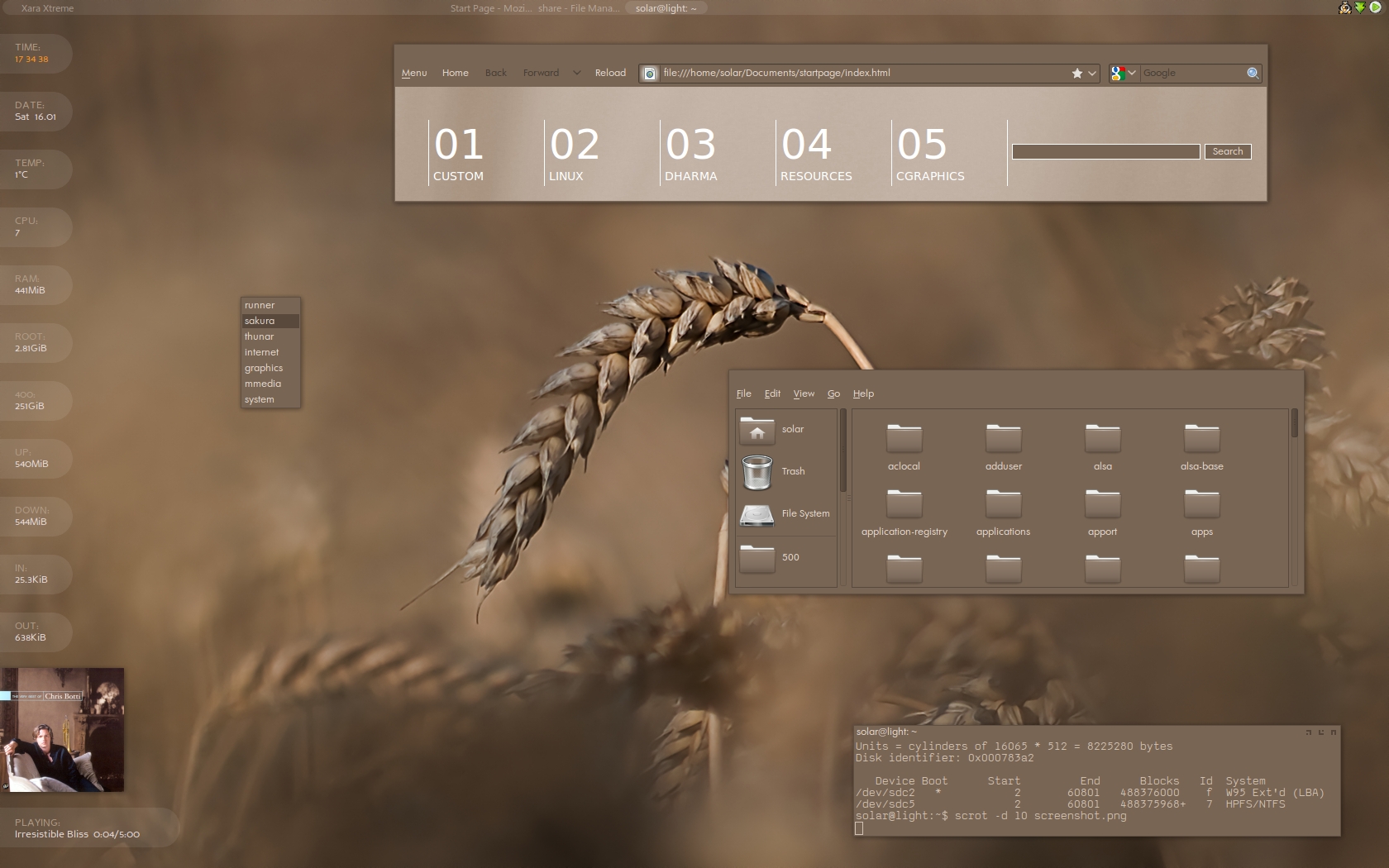This screenshot has width=1389, height=868.
Task: Select thunar from the launcher menu
Action: click(260, 336)
